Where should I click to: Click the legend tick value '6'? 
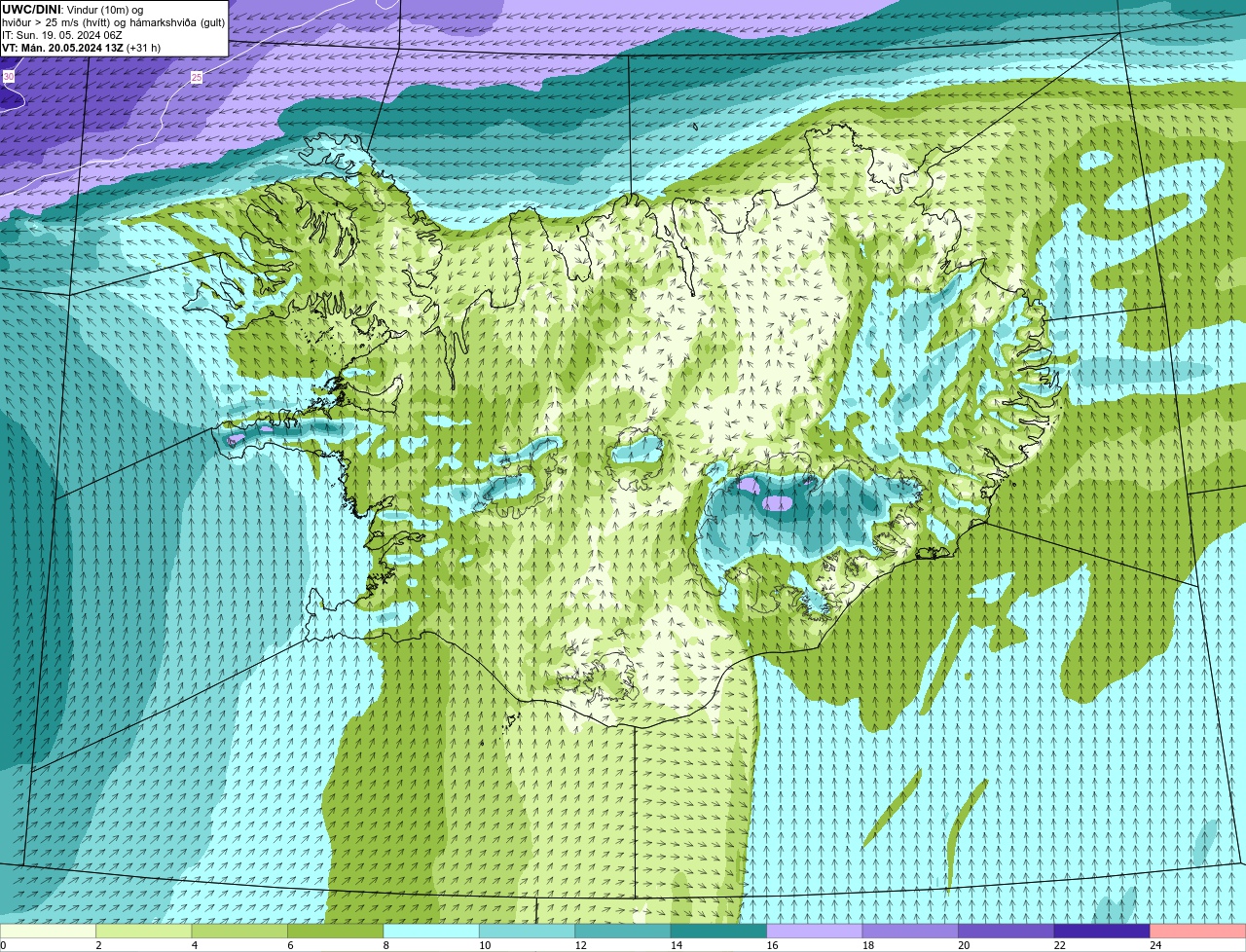[x=290, y=945]
